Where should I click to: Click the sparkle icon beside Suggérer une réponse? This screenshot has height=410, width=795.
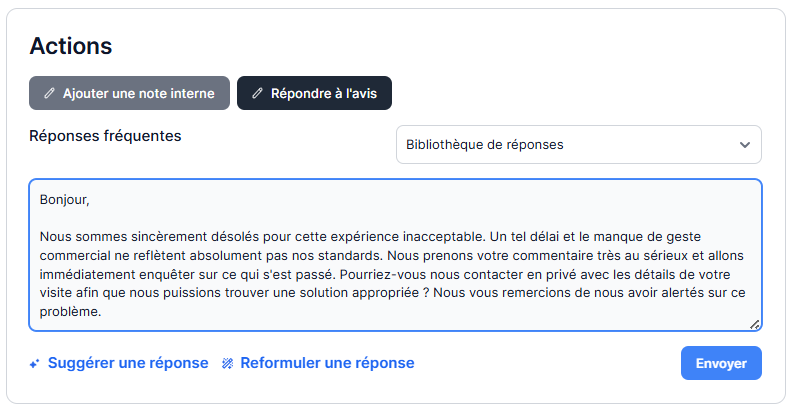[35, 364]
